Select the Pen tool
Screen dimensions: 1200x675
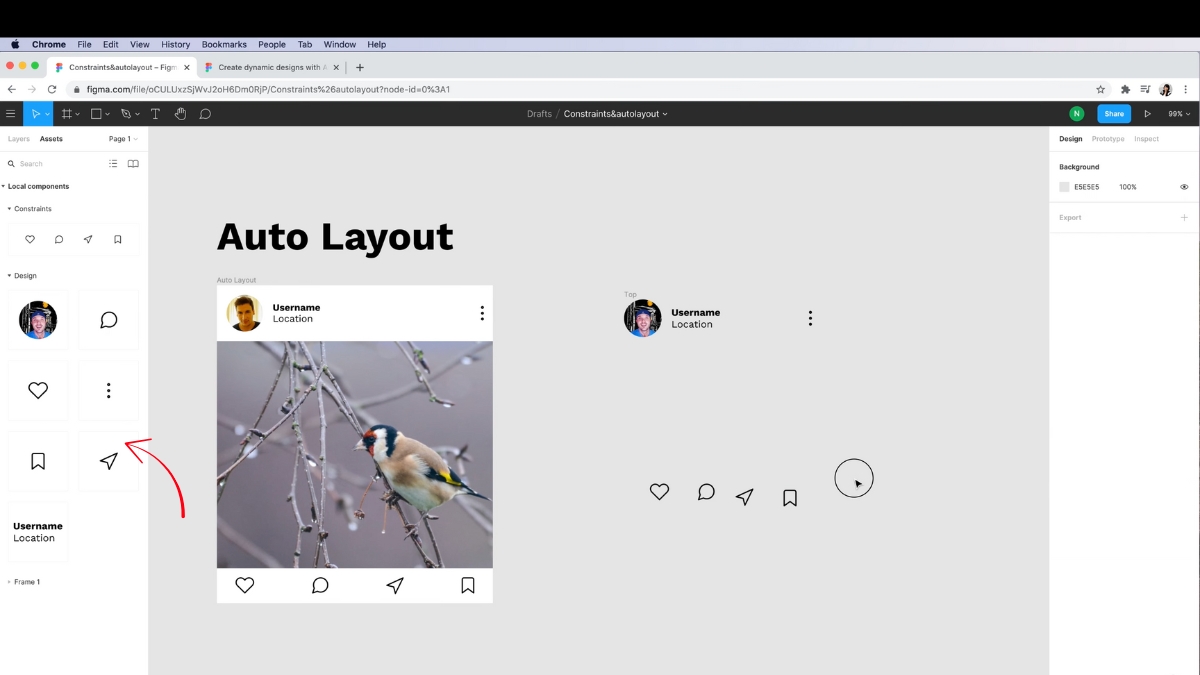point(126,114)
